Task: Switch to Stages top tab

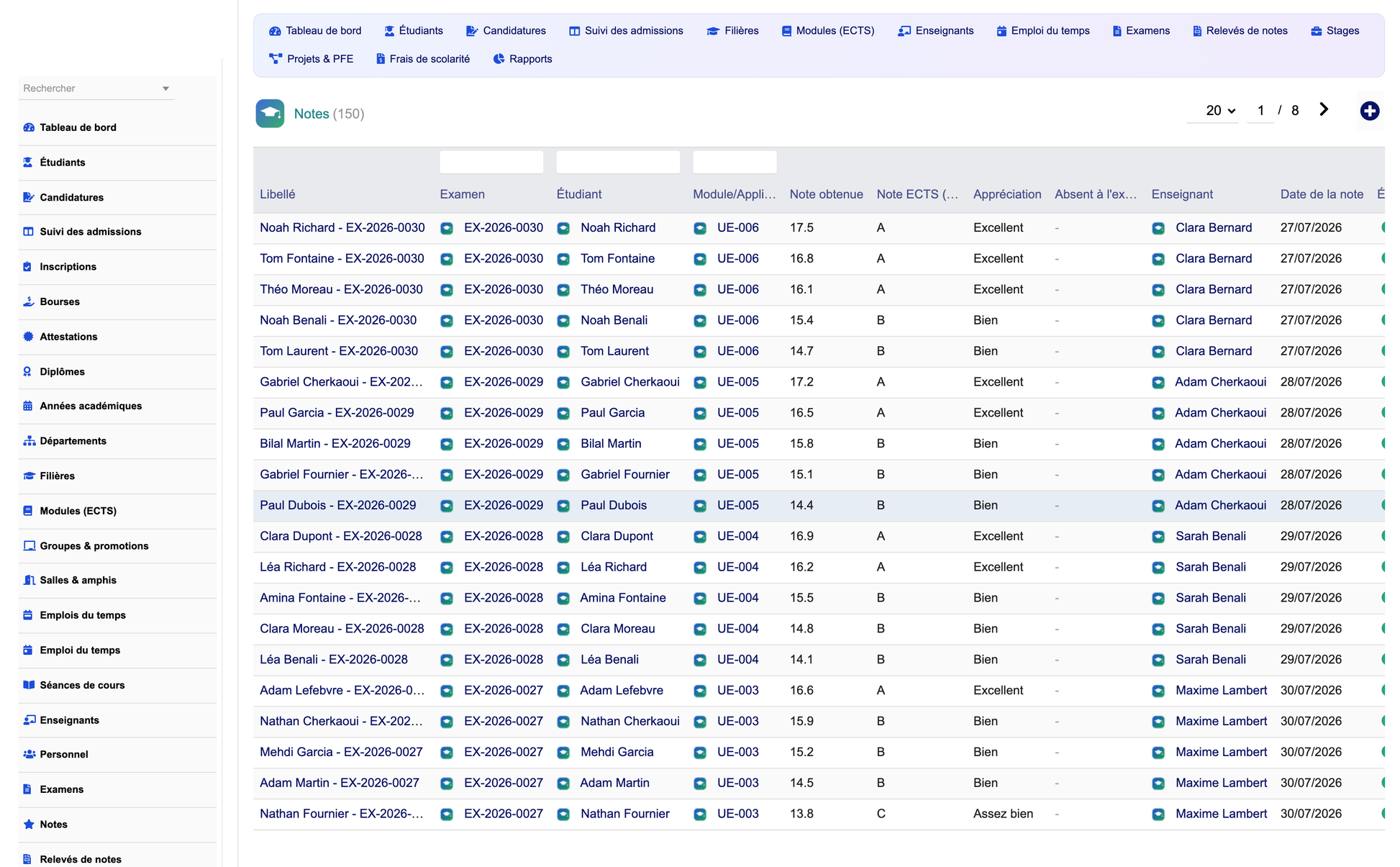Action: [x=1335, y=31]
